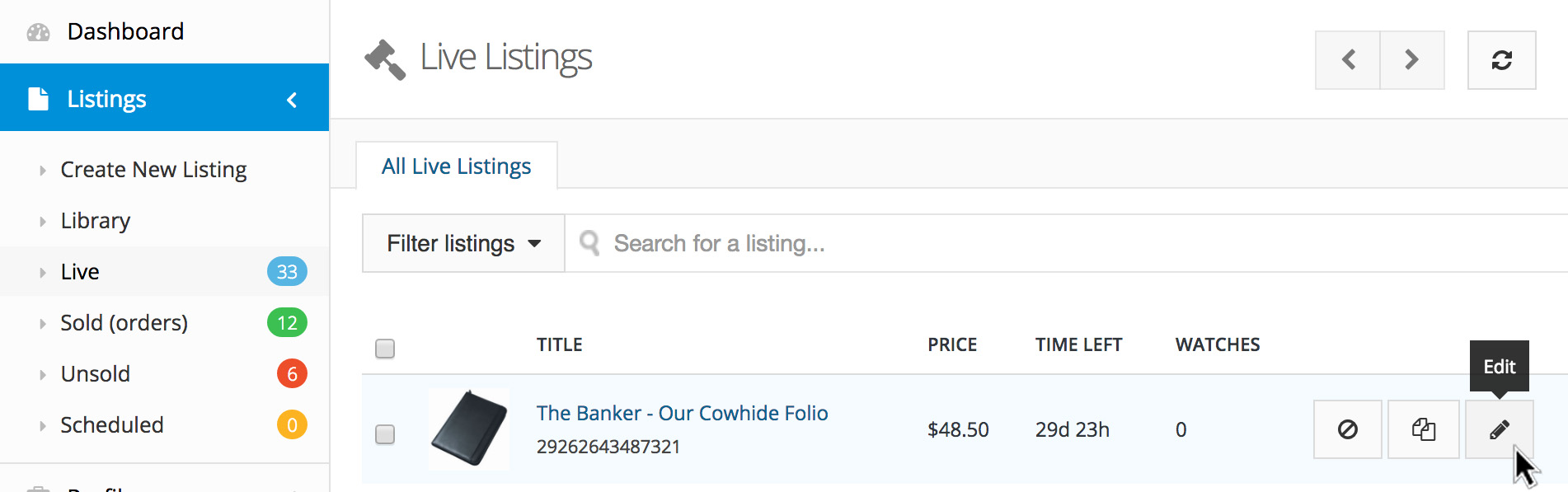Click the refresh listings icon button
1568x492 pixels.
(1501, 60)
